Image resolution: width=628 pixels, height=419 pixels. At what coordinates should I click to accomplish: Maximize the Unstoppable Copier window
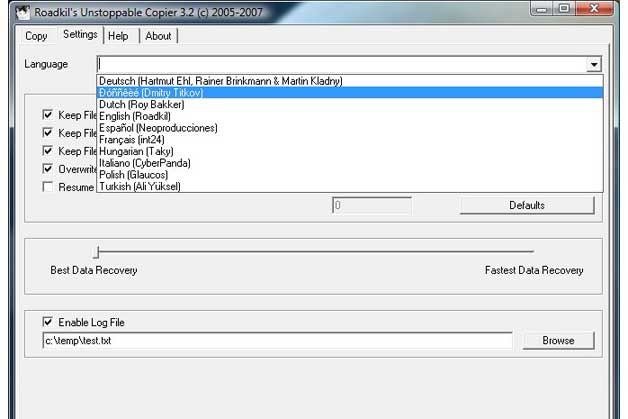[564, 9]
